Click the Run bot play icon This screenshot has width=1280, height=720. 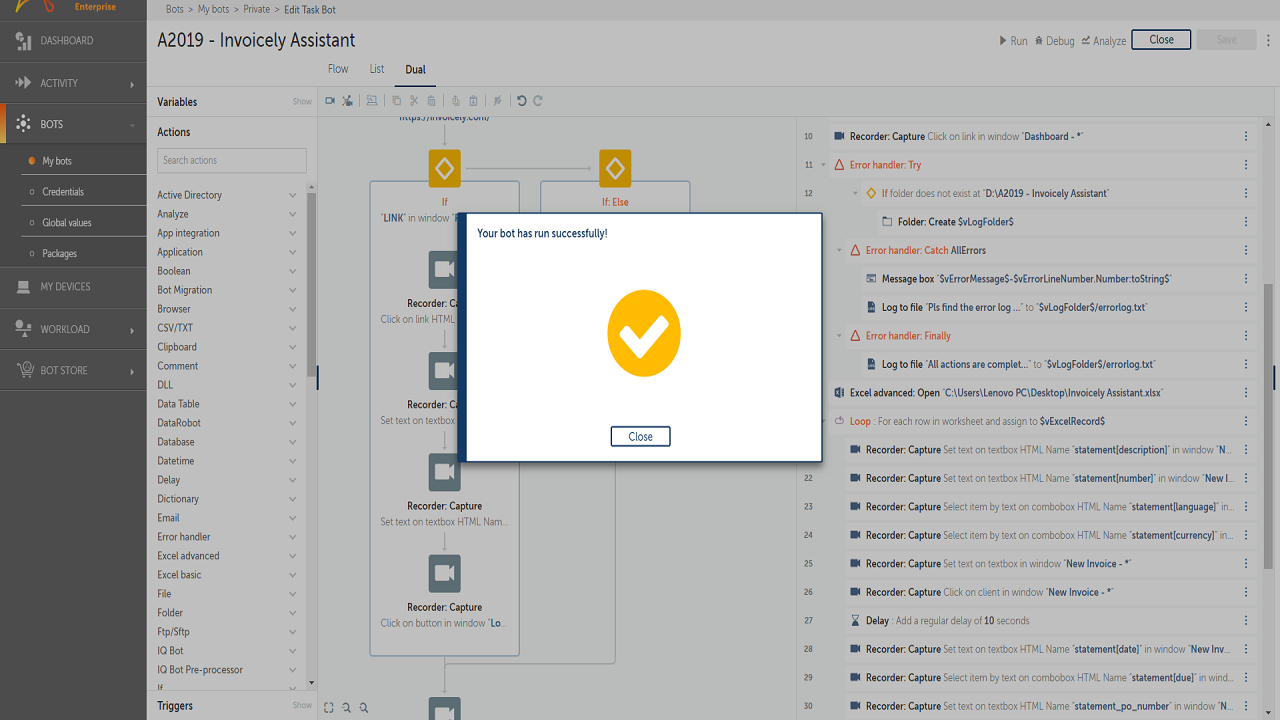1003,41
